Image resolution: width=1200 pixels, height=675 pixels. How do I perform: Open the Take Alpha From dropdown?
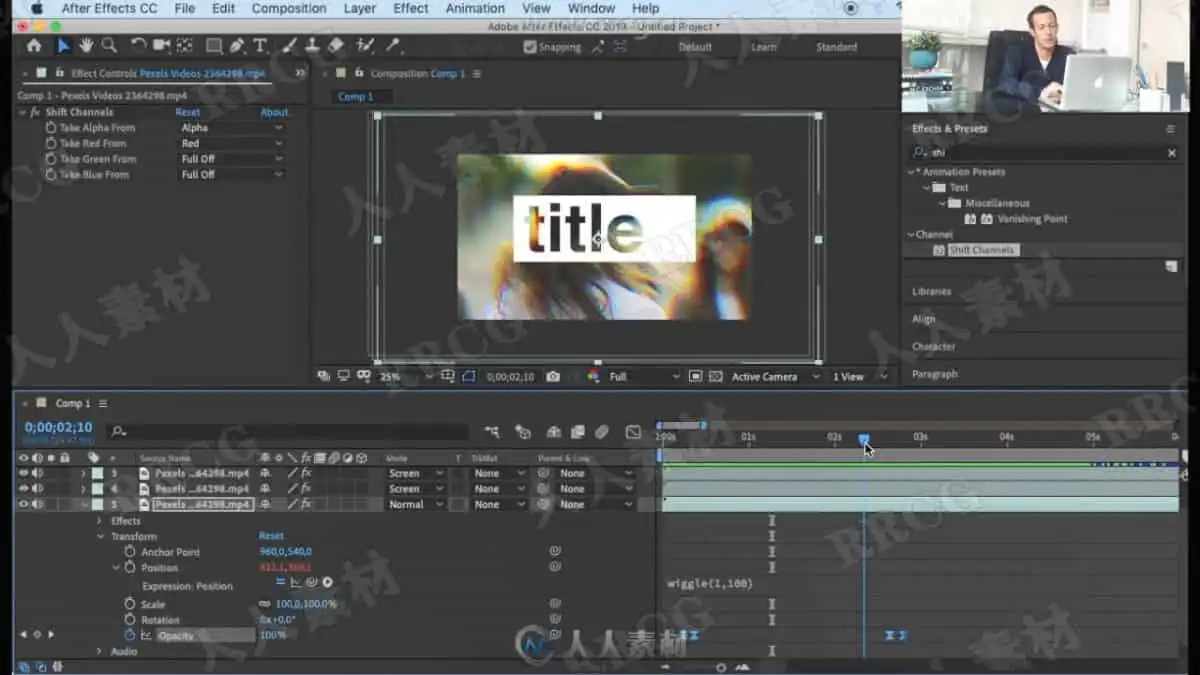point(231,128)
